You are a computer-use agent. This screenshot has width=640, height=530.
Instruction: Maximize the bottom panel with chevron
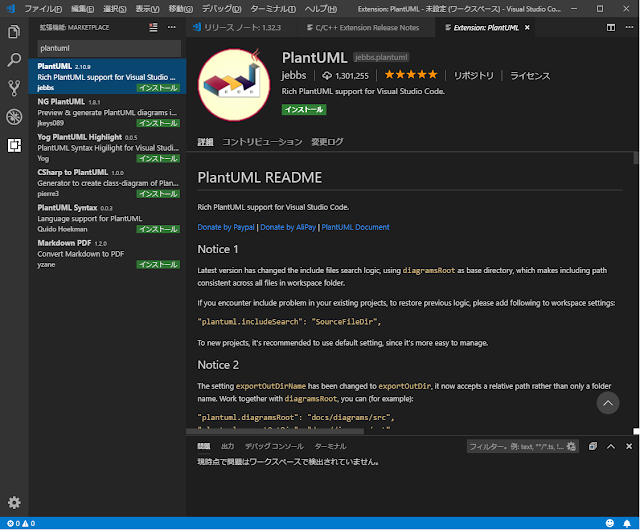611,446
